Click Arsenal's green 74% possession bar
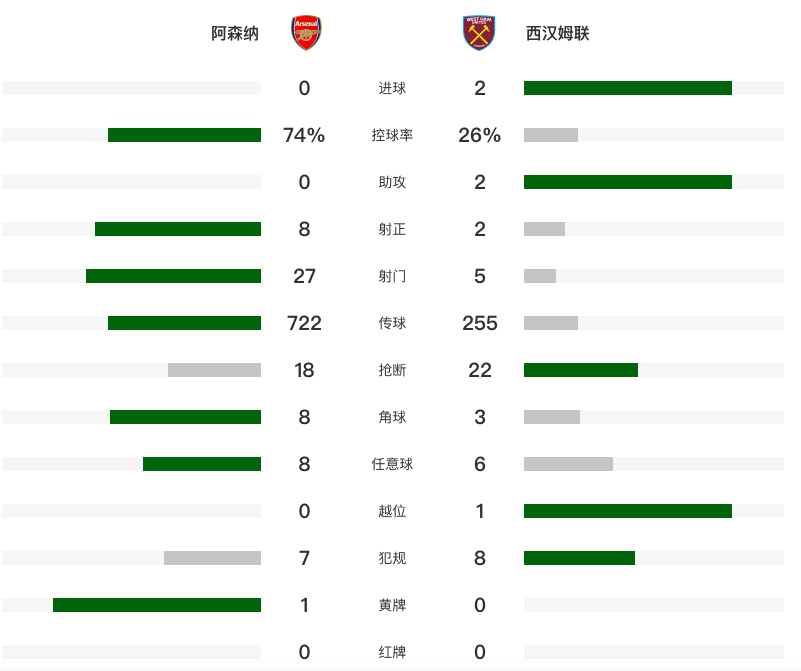 pyautogui.click(x=184, y=135)
